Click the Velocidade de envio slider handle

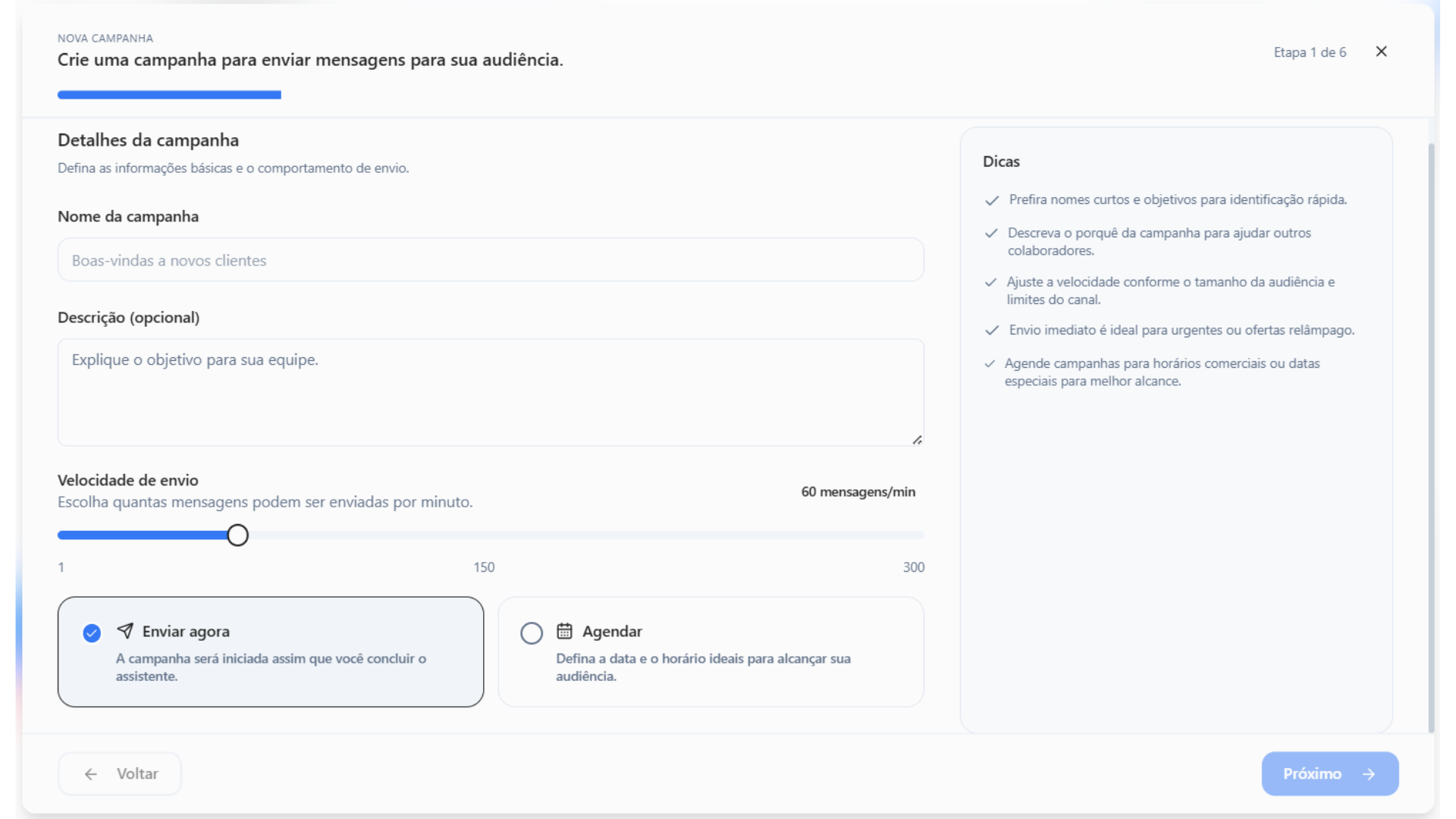pos(238,535)
